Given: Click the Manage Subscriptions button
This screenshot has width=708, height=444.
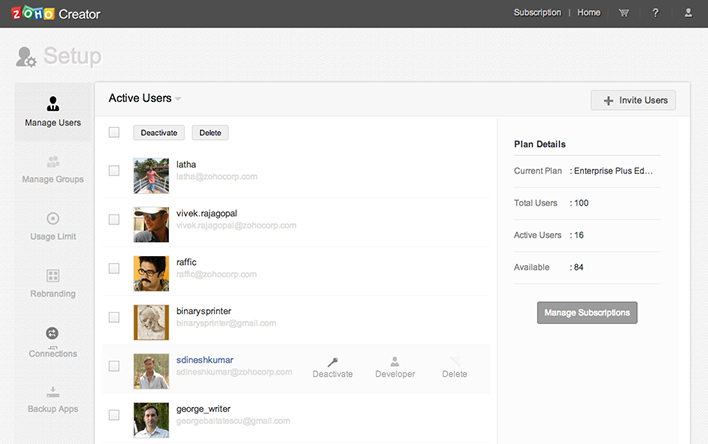Looking at the screenshot, I should (587, 312).
